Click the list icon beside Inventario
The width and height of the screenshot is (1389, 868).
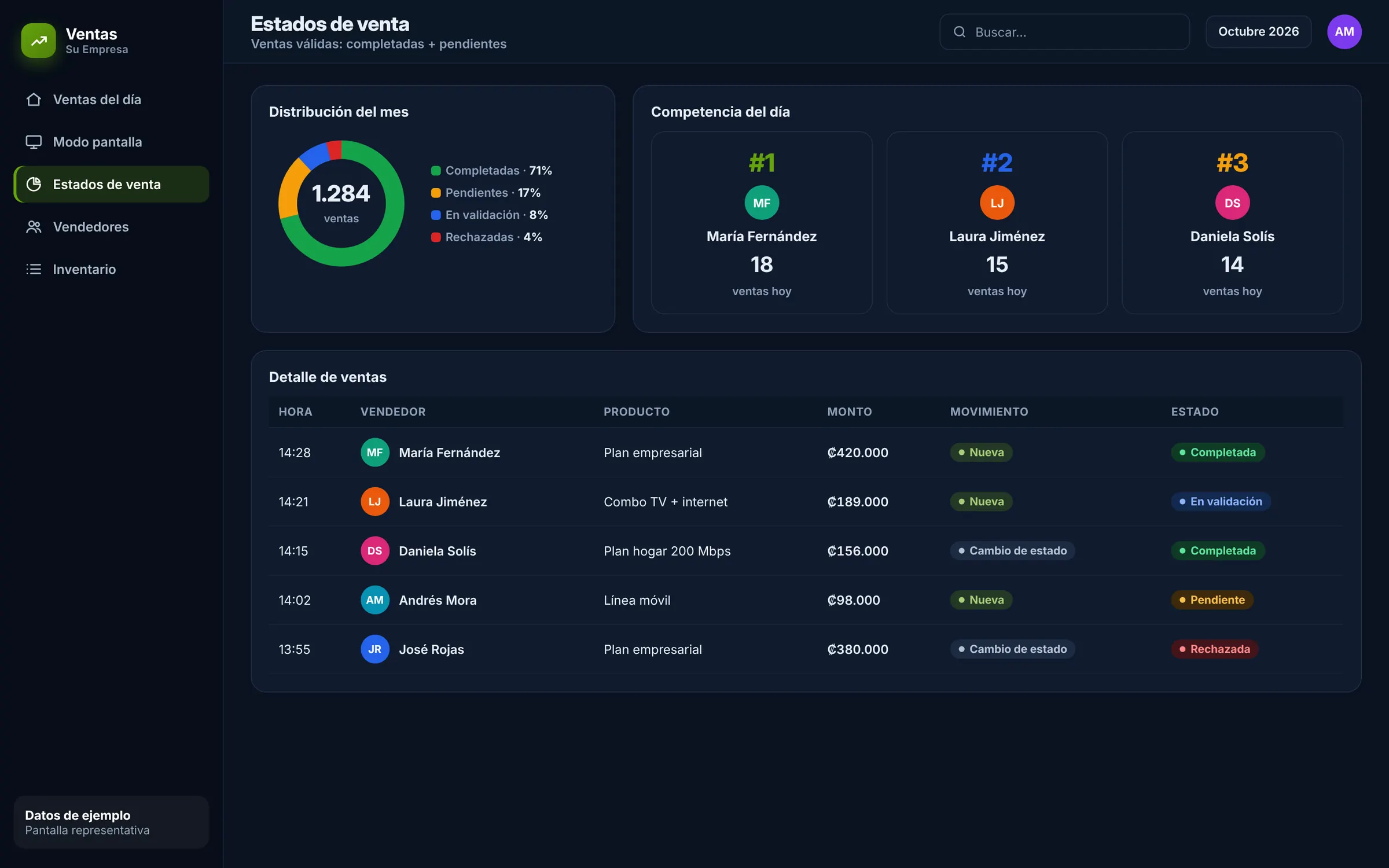[x=34, y=269]
